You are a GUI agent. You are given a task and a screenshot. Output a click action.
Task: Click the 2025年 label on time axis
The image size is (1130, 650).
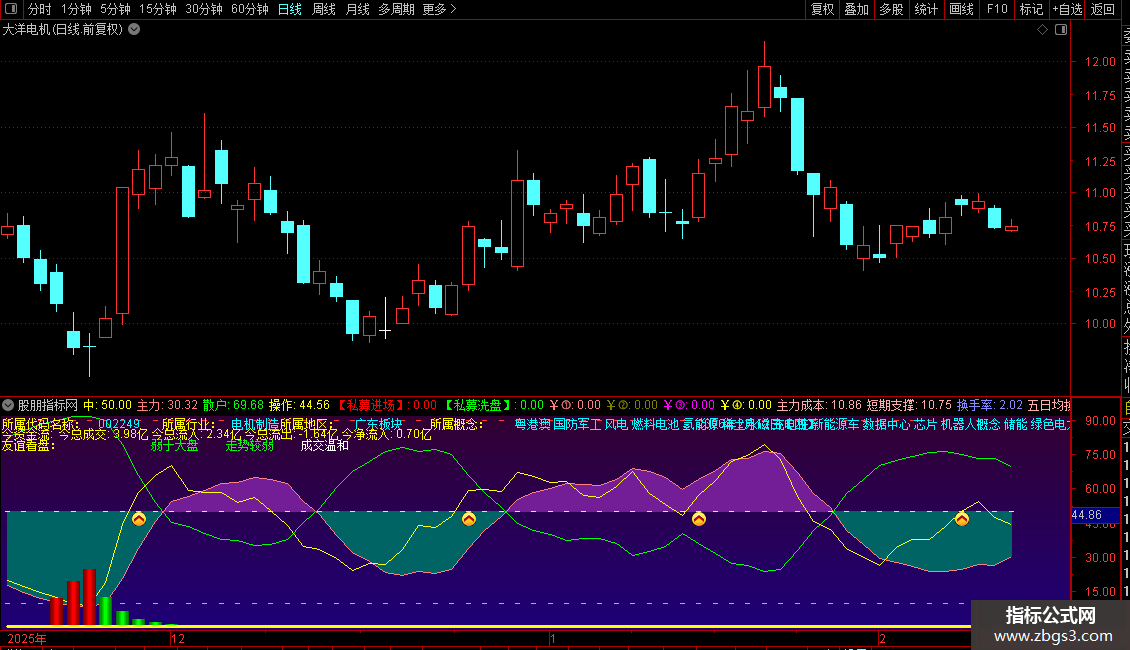coord(27,638)
